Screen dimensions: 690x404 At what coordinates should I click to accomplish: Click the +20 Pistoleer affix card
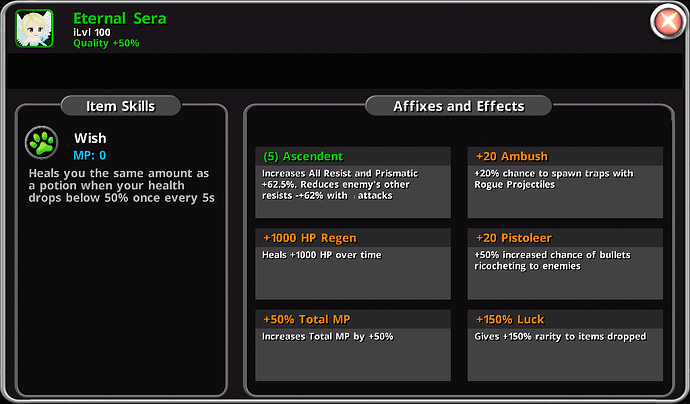pyautogui.click(x=564, y=264)
